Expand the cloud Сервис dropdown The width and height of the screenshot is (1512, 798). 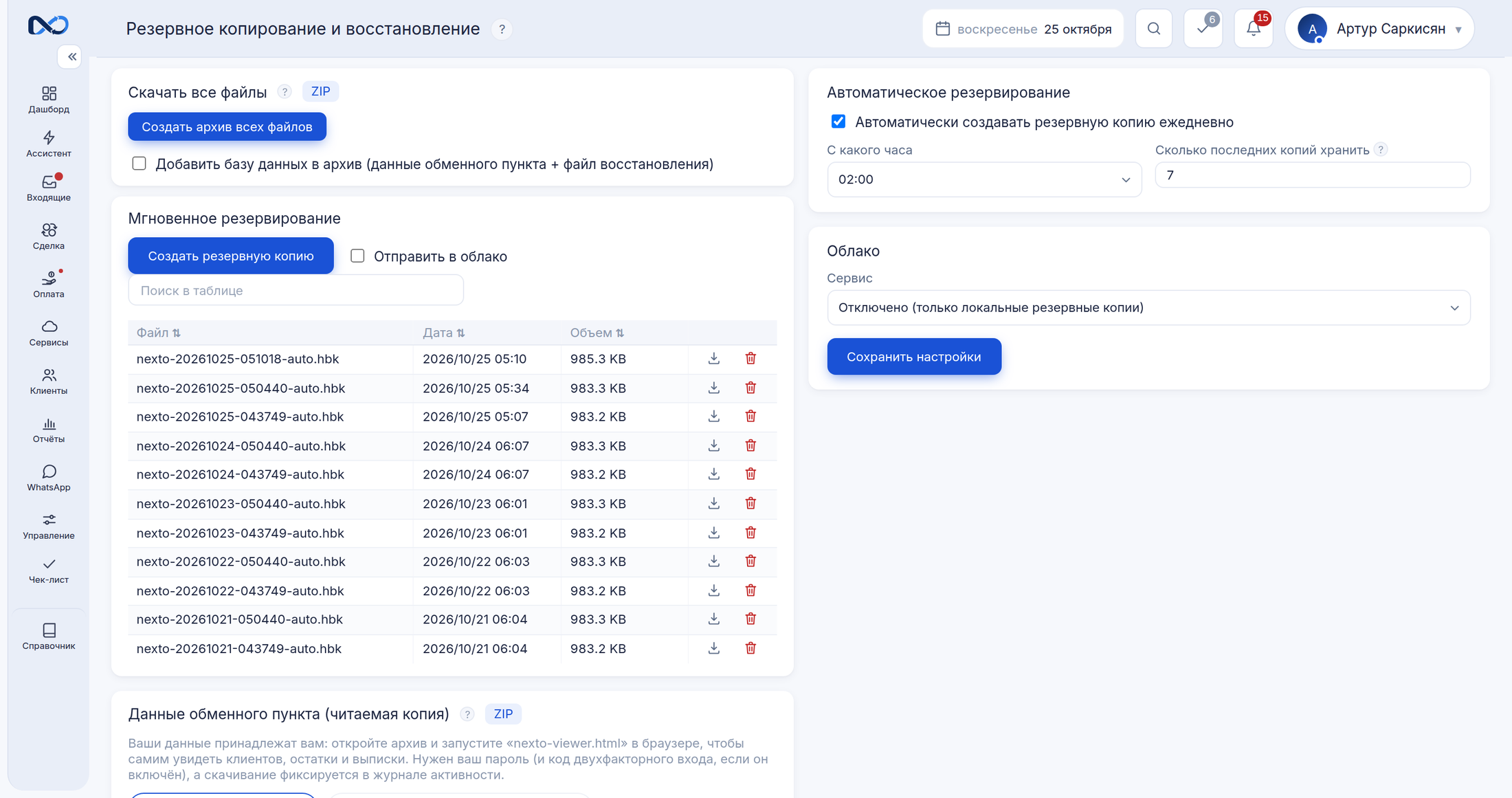click(x=1148, y=307)
